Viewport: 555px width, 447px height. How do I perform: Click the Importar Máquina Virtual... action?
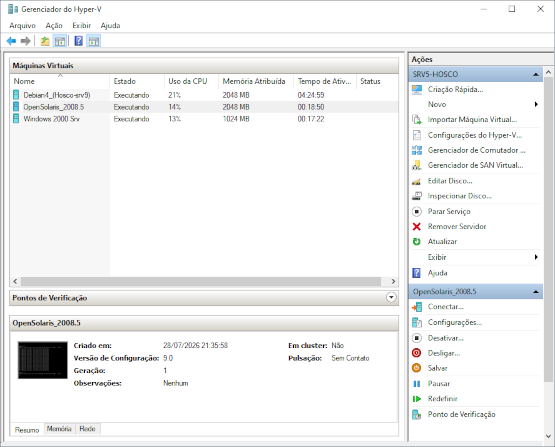pos(472,120)
